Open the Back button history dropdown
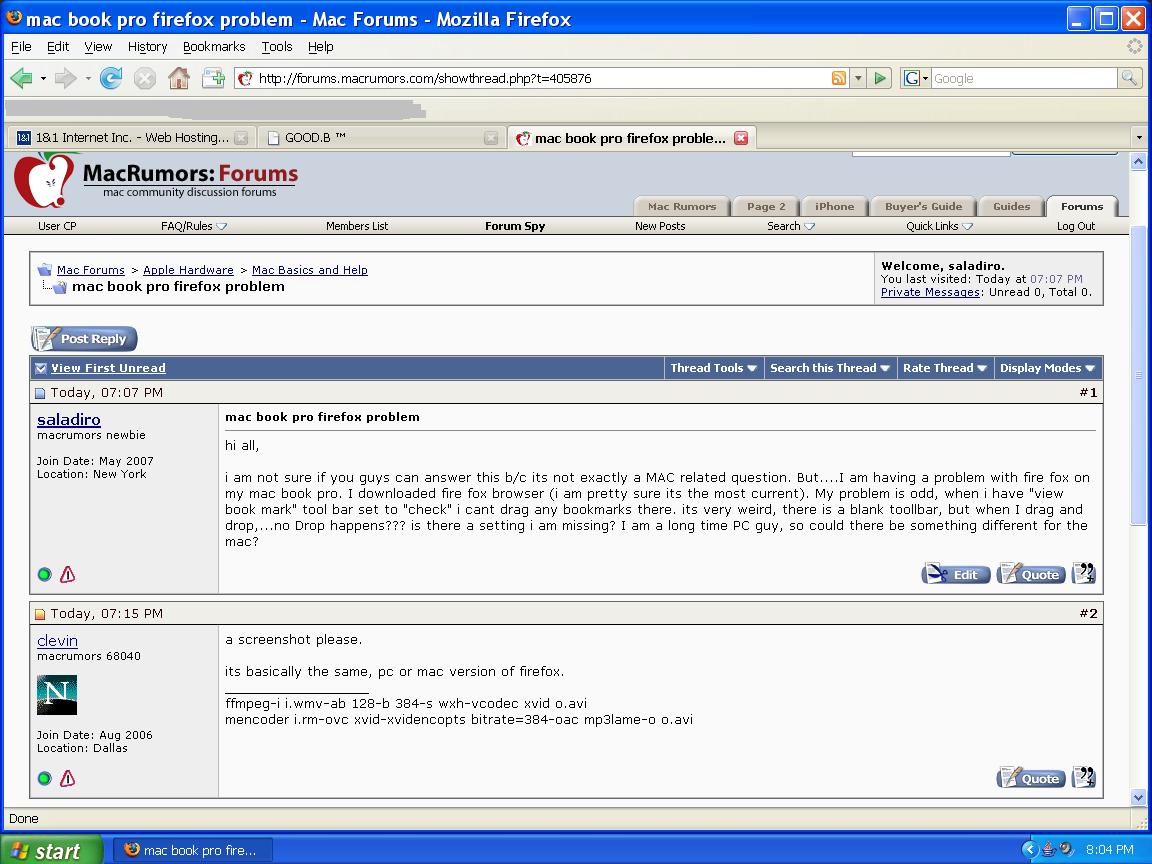 coord(43,78)
